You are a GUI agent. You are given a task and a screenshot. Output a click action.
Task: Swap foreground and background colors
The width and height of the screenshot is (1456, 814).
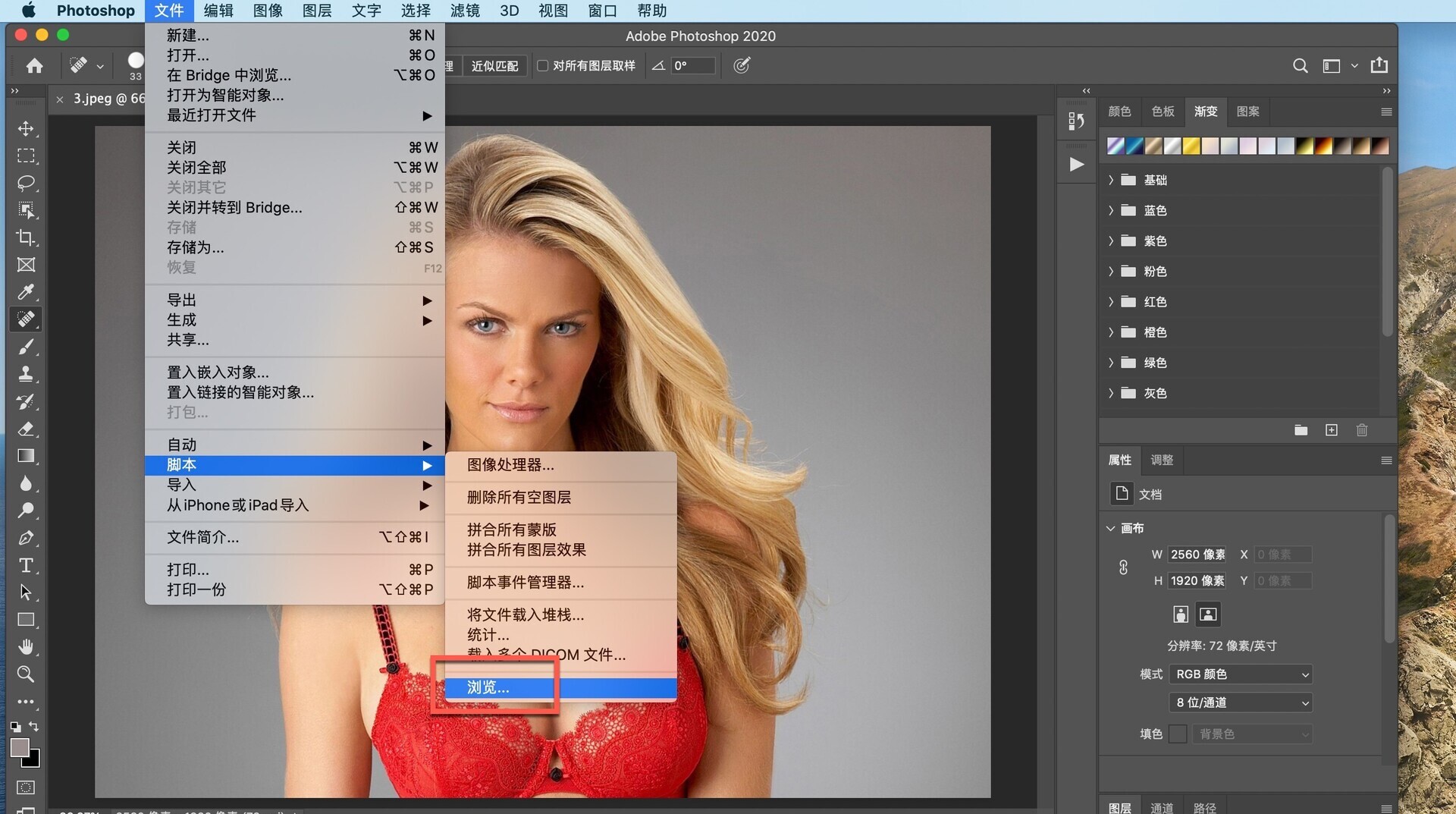34,726
